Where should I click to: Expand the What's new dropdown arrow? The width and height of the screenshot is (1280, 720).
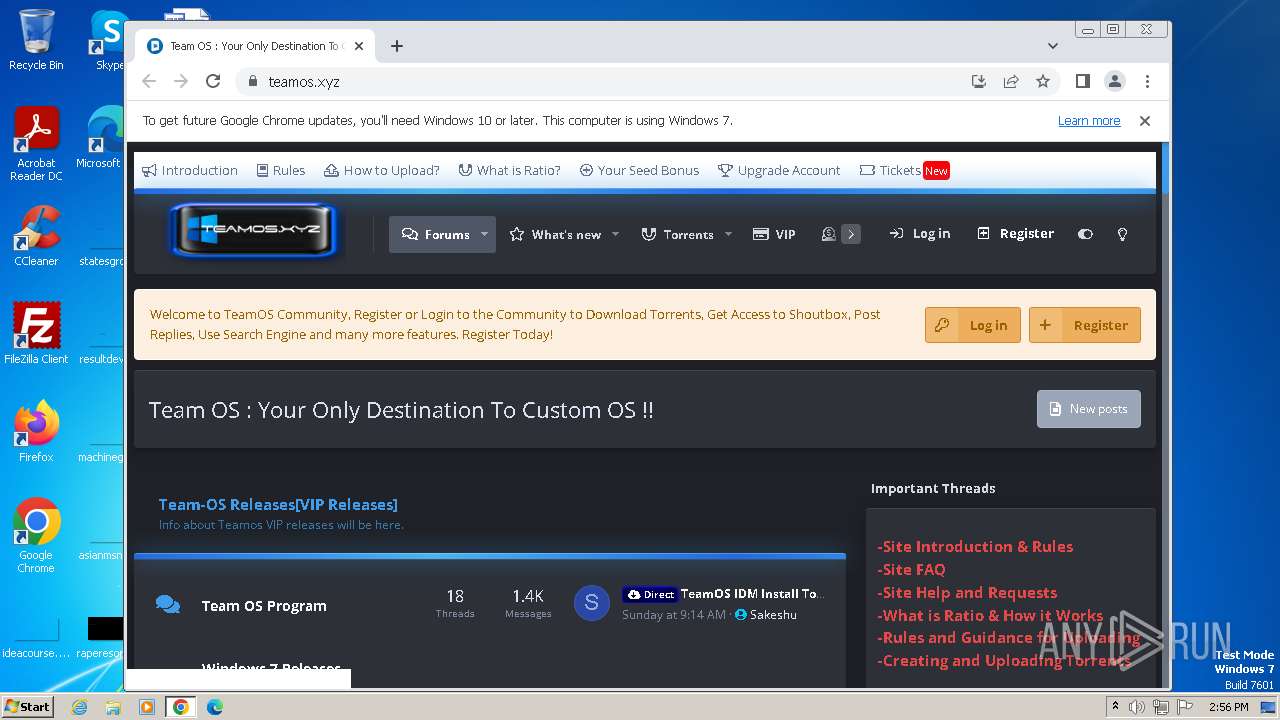[615, 234]
